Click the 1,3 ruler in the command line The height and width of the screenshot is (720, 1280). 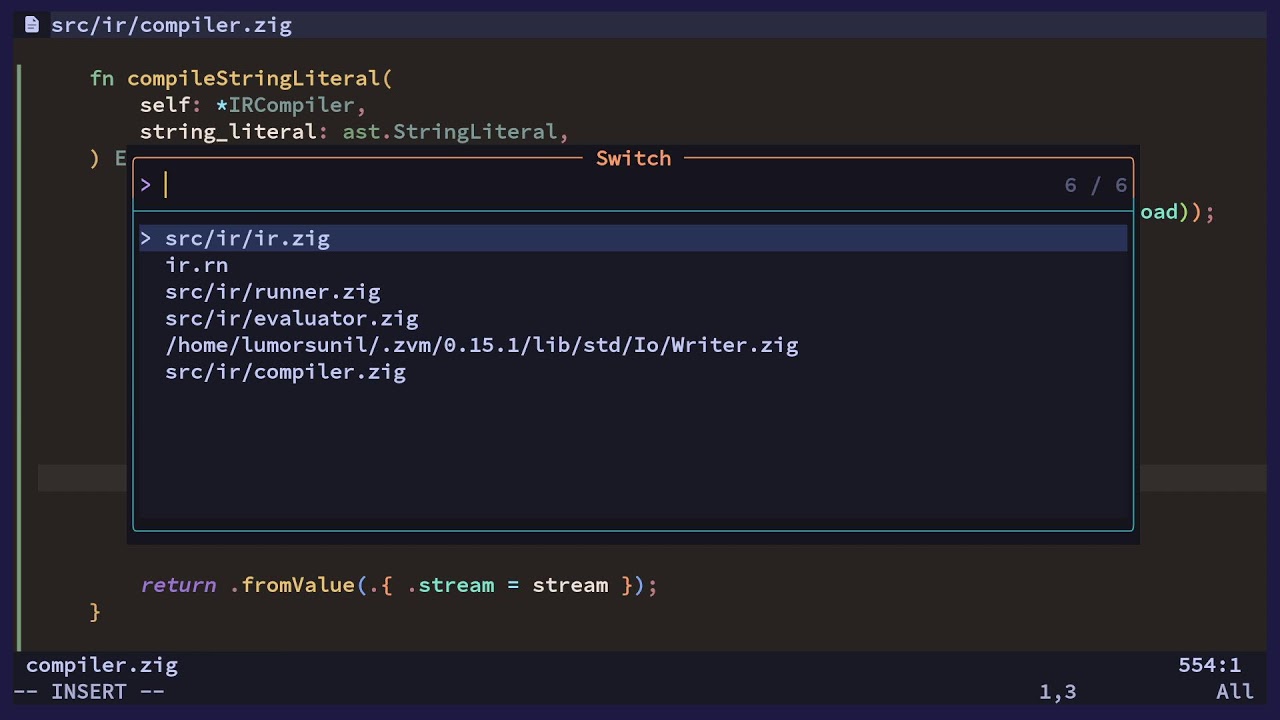[1057, 692]
